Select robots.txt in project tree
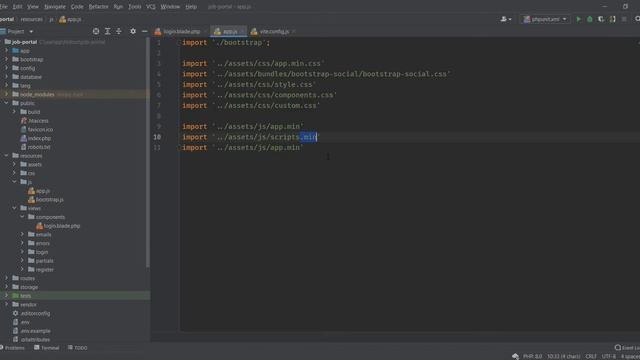This screenshot has height=360, width=640. click(36, 147)
